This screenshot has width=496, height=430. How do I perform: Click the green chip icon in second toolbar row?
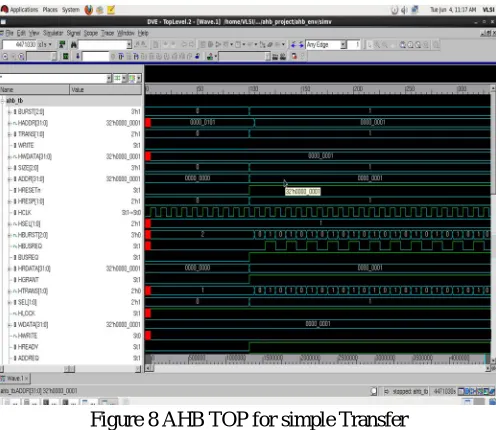point(66,56)
